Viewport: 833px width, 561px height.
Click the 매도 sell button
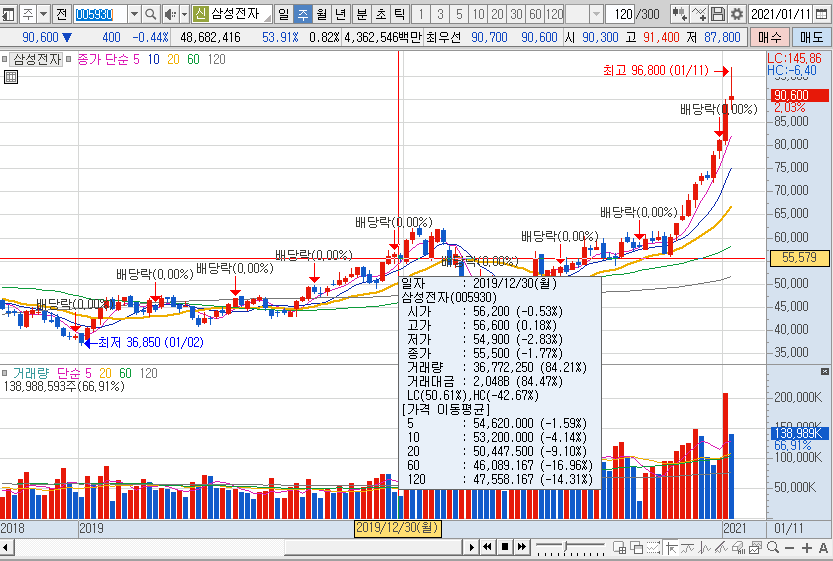tap(811, 37)
